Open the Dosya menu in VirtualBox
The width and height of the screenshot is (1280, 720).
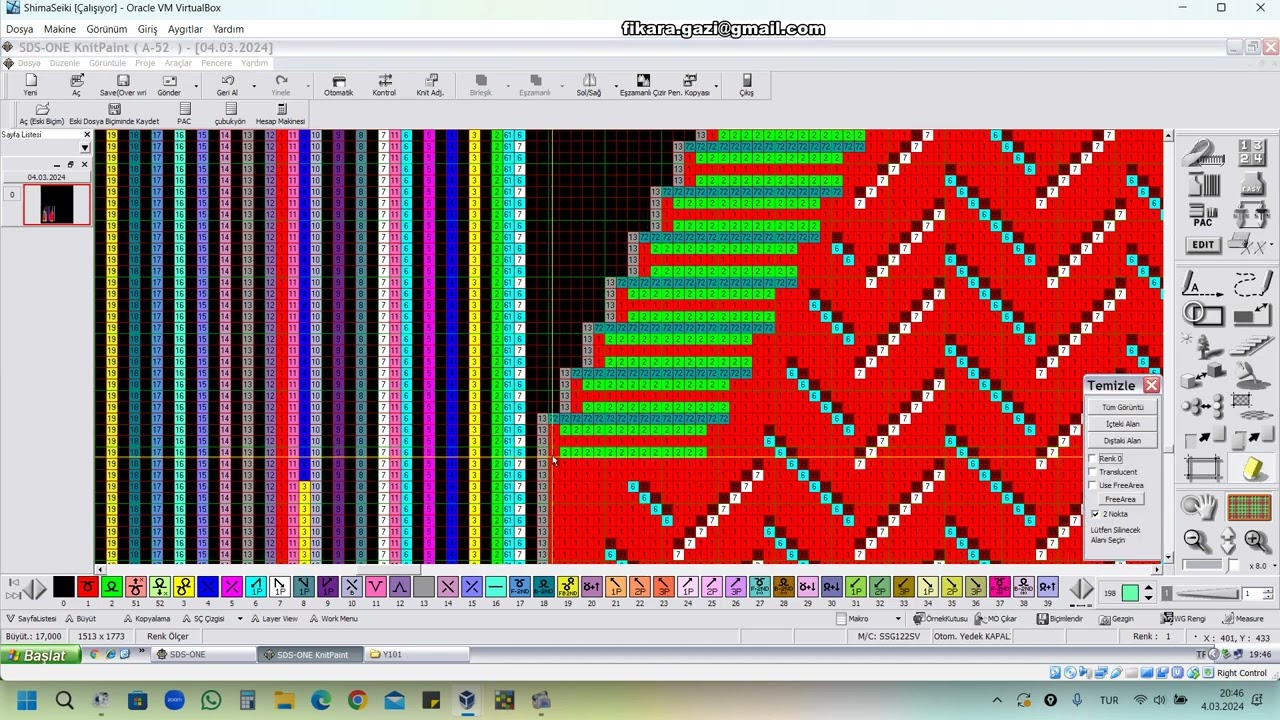(x=20, y=29)
